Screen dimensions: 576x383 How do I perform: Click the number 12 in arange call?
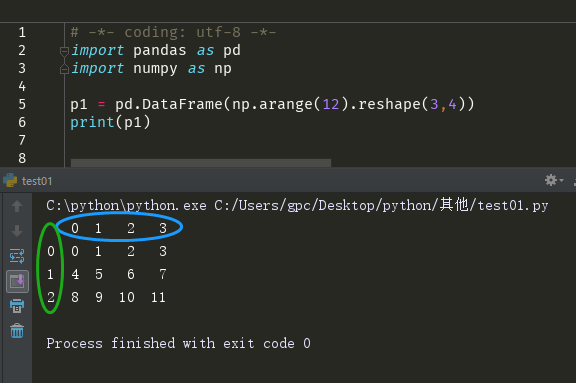pos(331,104)
